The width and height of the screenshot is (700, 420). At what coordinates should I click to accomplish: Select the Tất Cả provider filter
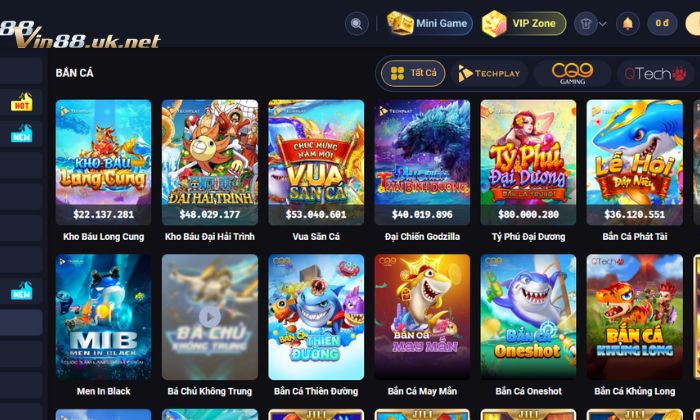(x=413, y=73)
